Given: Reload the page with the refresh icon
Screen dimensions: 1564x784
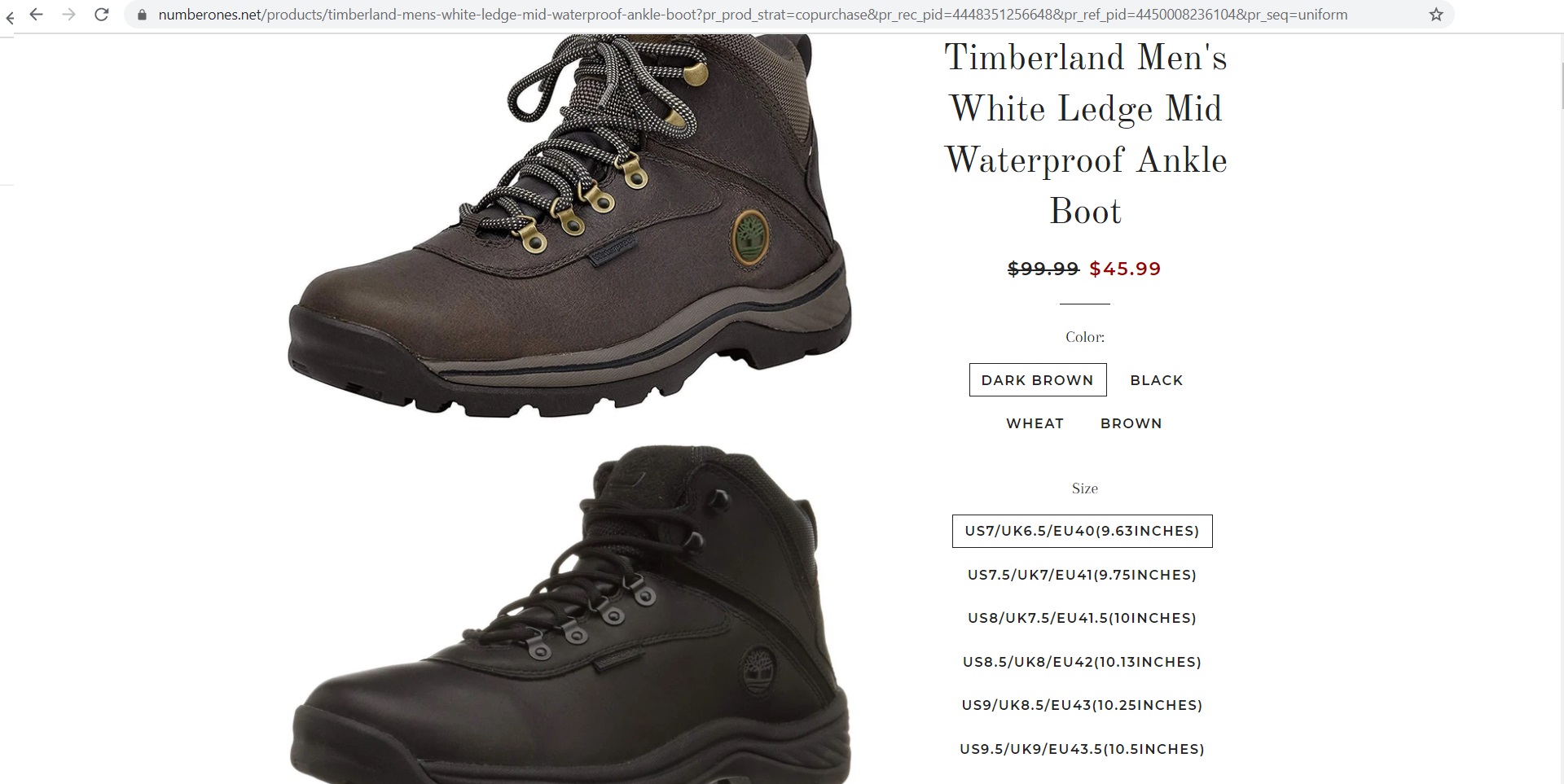Looking at the screenshot, I should (102, 15).
